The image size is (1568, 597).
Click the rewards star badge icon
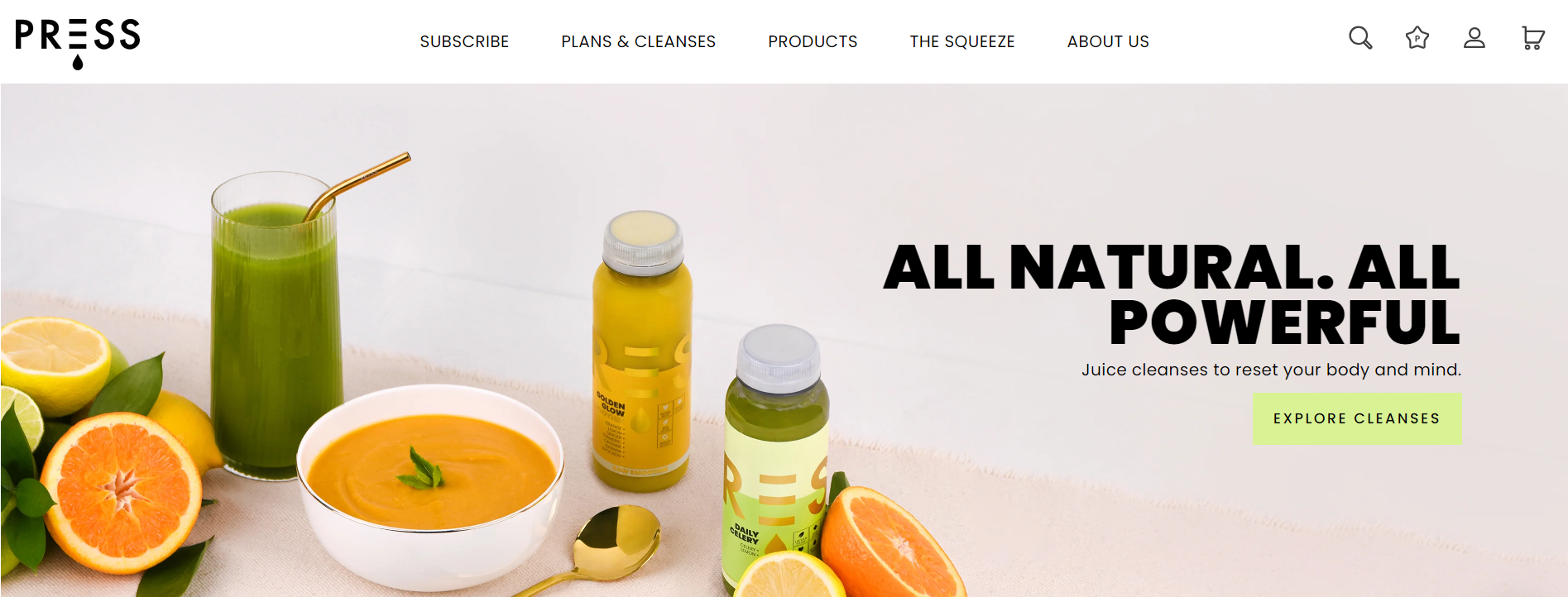1417,38
